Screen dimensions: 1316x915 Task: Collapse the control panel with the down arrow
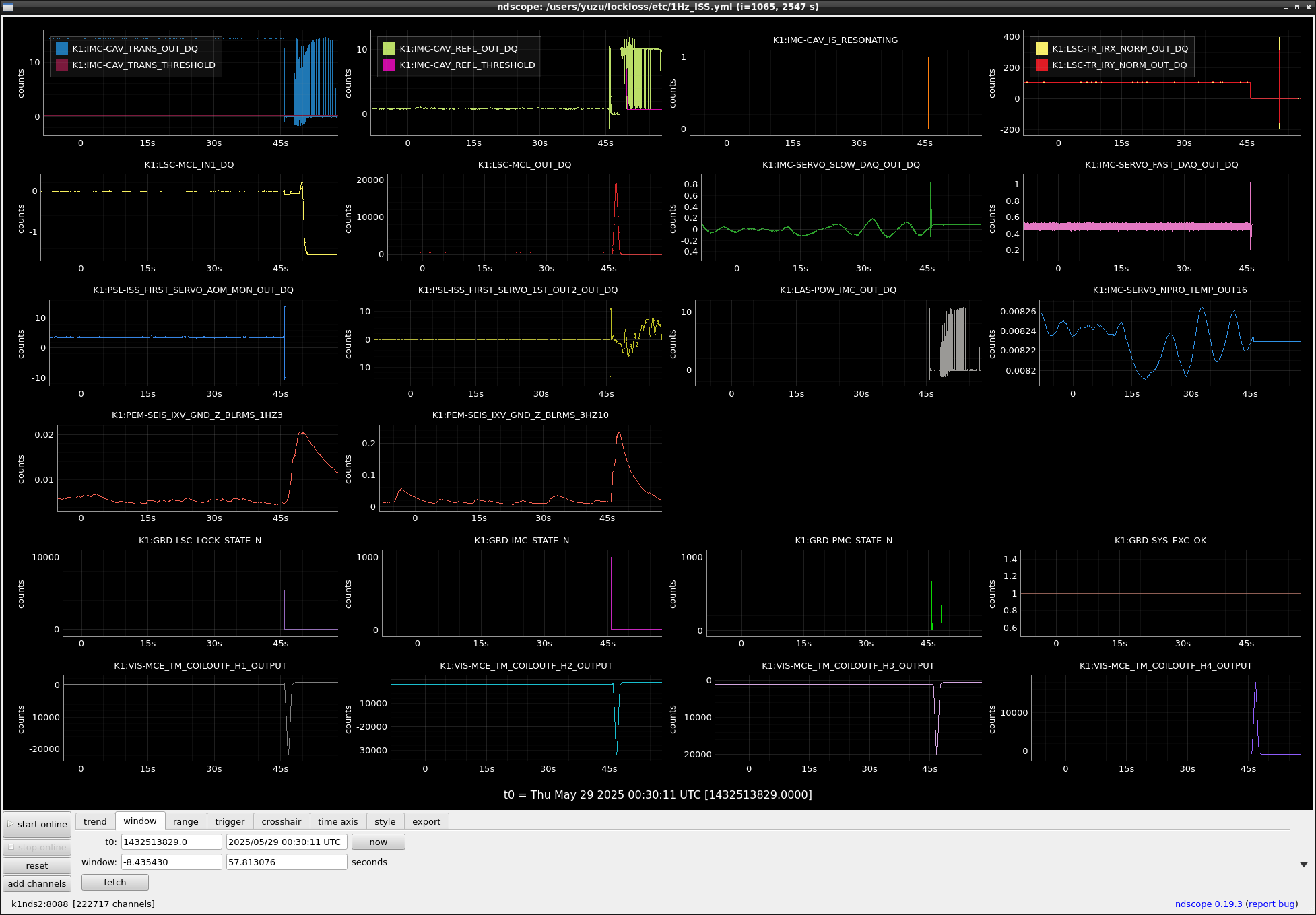(1303, 864)
